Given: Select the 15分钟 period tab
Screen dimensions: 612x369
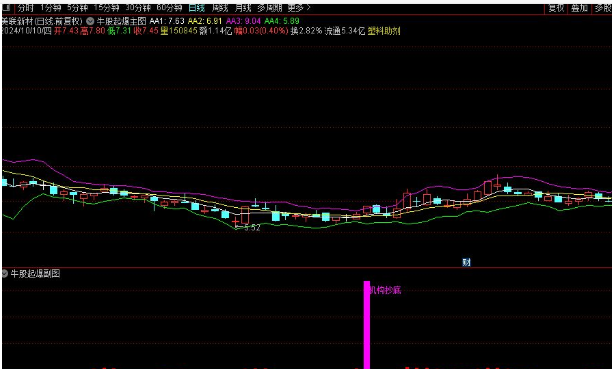Looking at the screenshot, I should coord(106,8).
